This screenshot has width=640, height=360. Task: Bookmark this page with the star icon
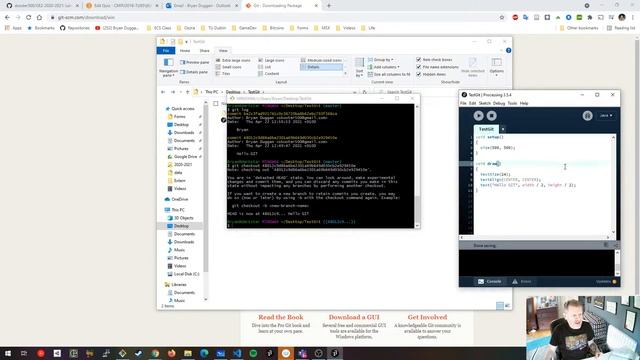pyautogui.click(x=502, y=18)
